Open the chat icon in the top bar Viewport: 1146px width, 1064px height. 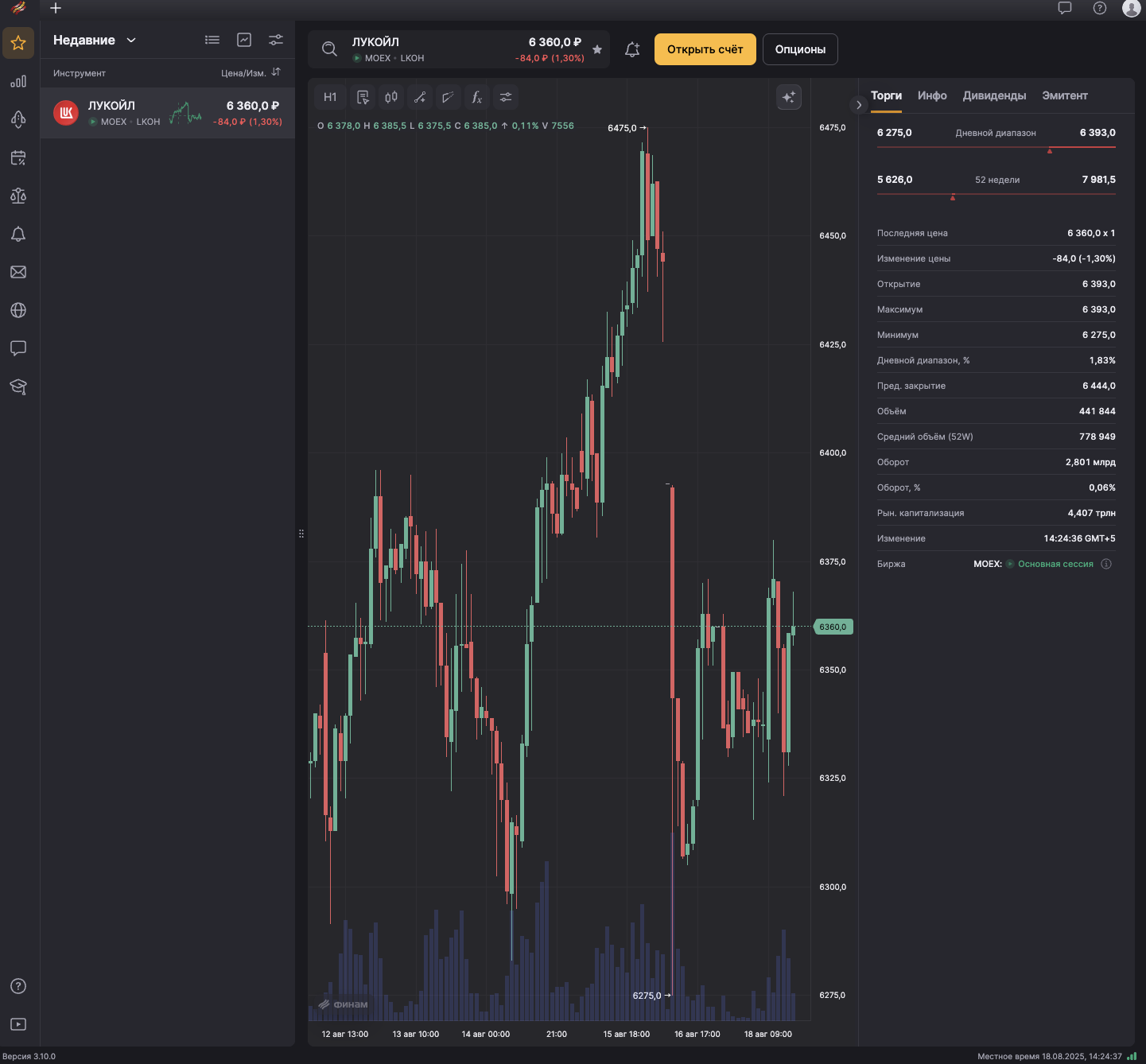point(1065,8)
